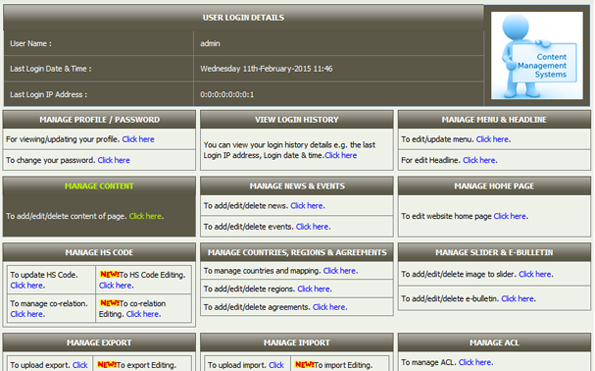Image resolution: width=595 pixels, height=371 pixels.
Task: Open the edit Headline link
Action: 479,160
